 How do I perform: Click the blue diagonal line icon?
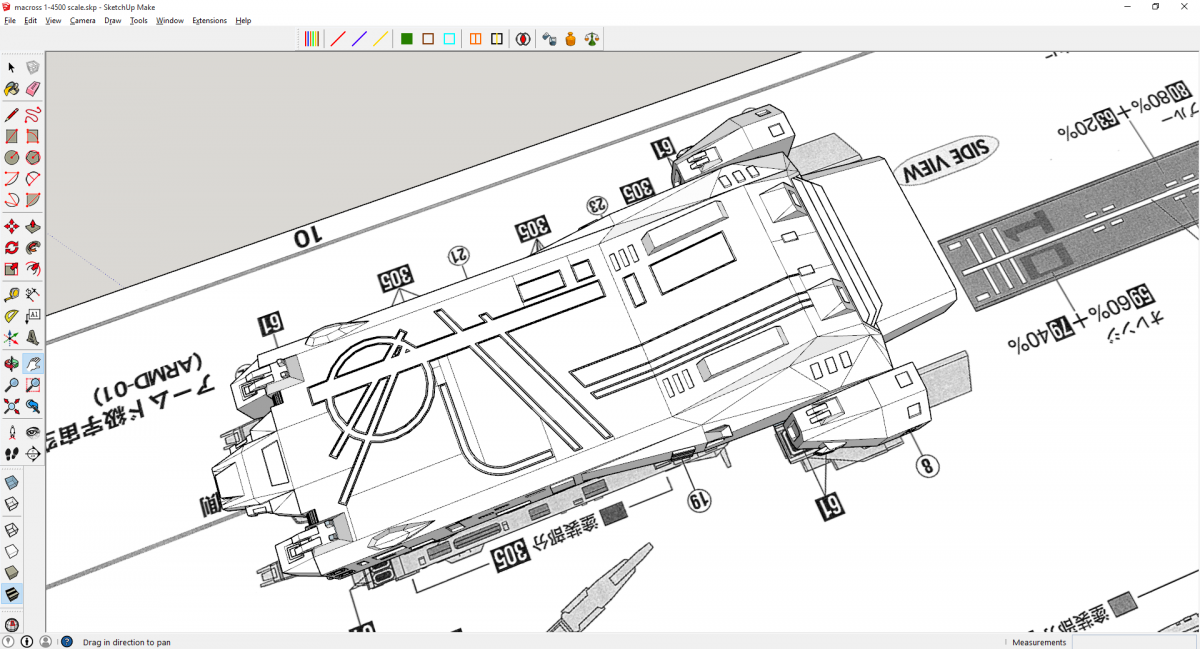pyautogui.click(x=359, y=39)
